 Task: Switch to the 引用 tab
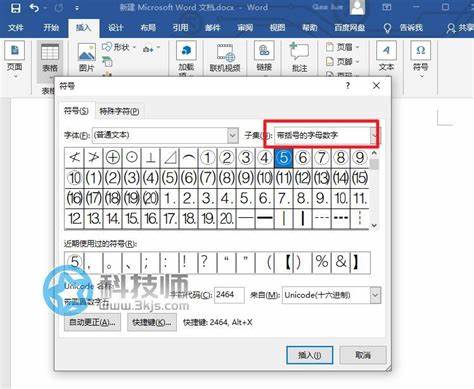tap(180, 28)
